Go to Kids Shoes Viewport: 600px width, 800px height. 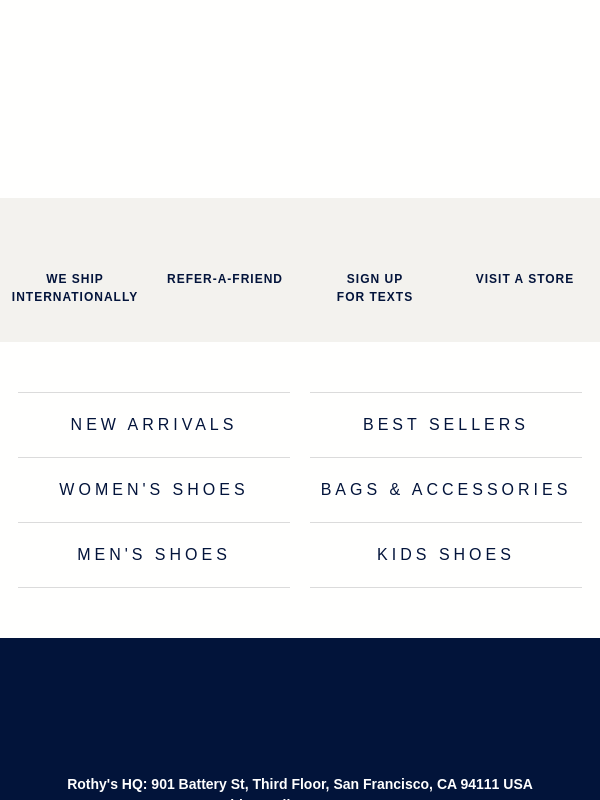[446, 555]
